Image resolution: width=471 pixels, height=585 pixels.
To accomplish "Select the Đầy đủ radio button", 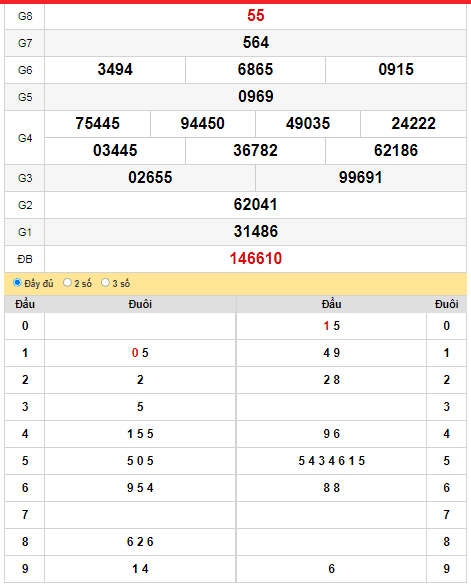I will (x=17, y=283).
